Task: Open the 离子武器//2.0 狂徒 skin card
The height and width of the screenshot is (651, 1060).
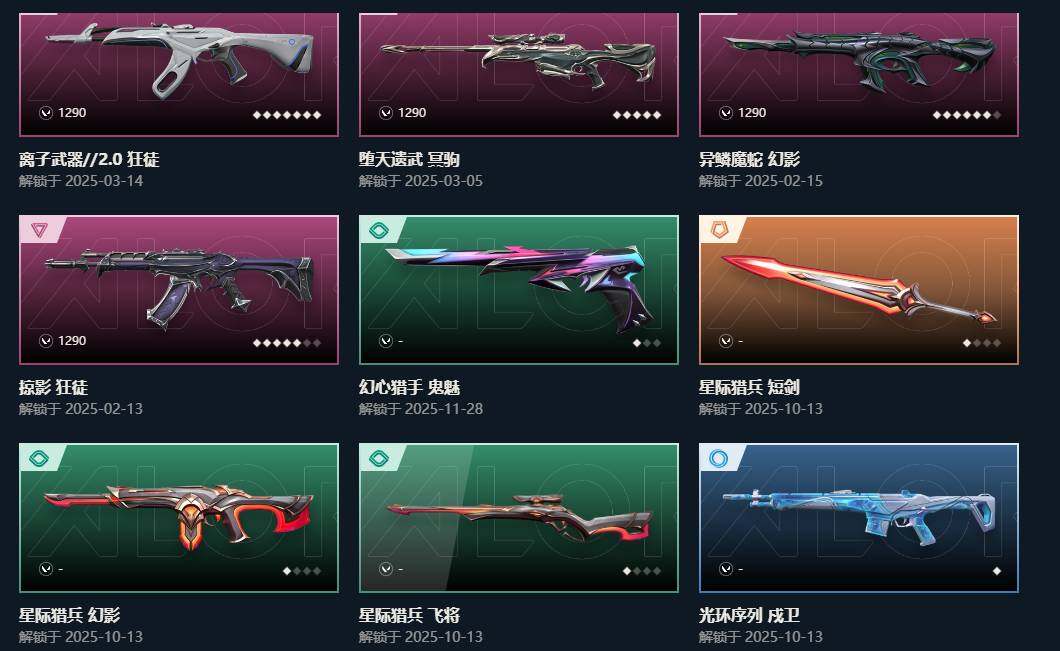Action: pyautogui.click(x=179, y=74)
